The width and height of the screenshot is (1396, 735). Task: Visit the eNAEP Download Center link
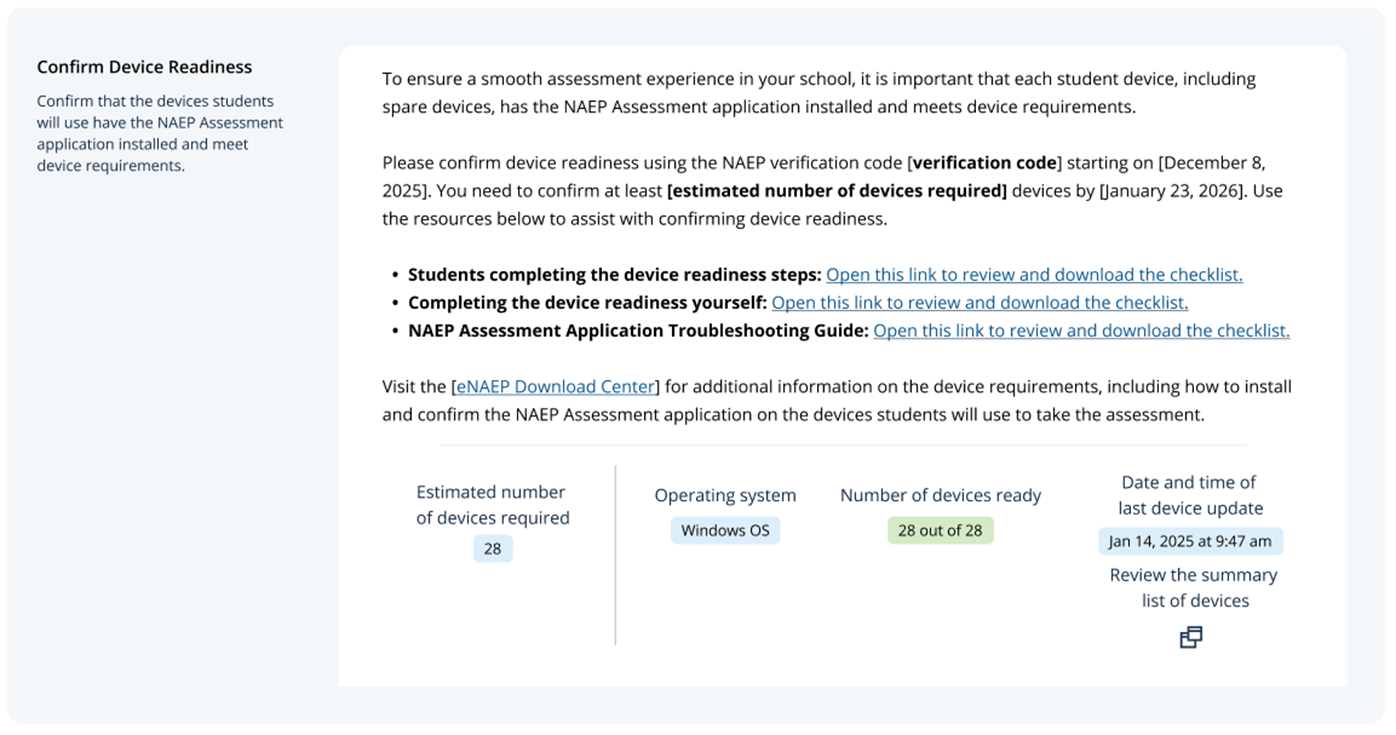coord(555,387)
